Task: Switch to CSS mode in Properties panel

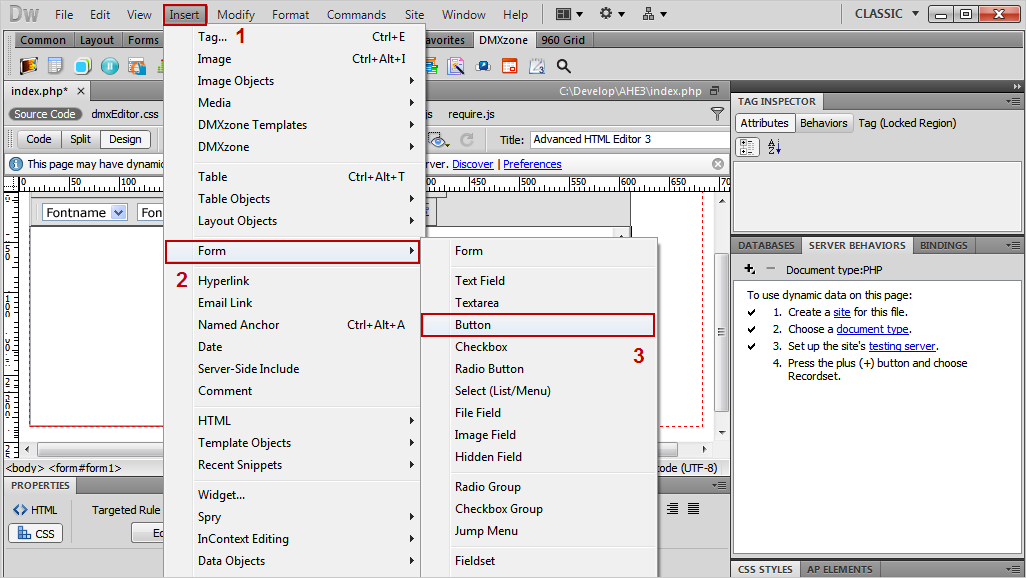Action: tap(36, 533)
